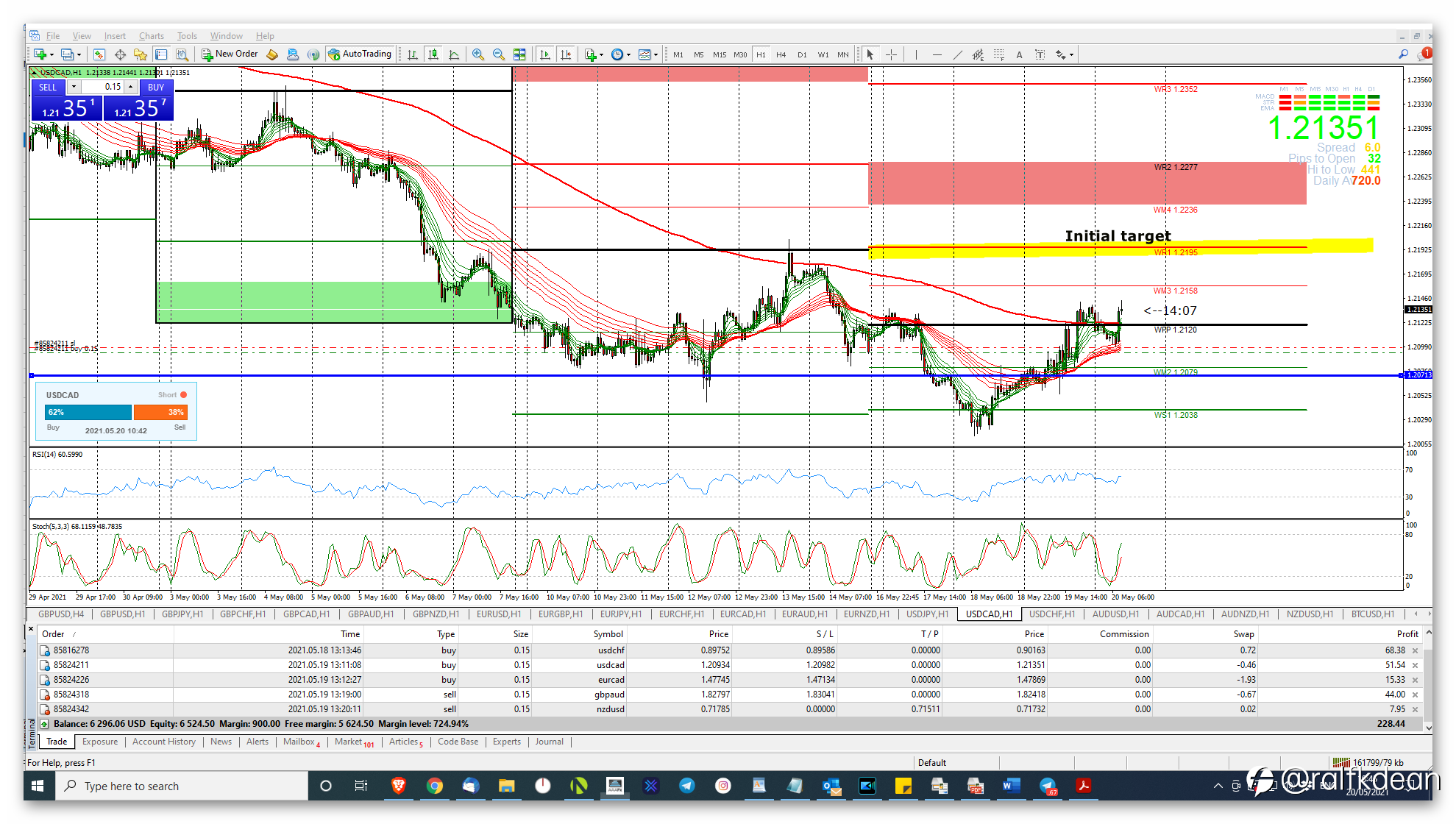The height and width of the screenshot is (824, 1456).
Task: Open the new chart dropdown arrow
Action: coord(52,54)
